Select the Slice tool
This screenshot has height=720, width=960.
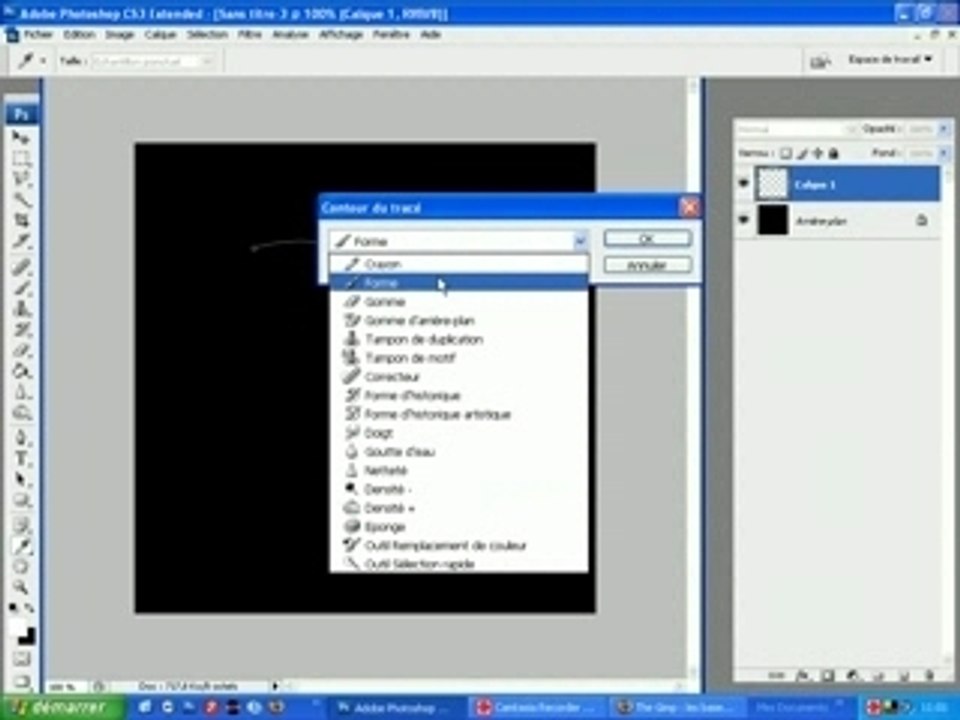pos(21,241)
